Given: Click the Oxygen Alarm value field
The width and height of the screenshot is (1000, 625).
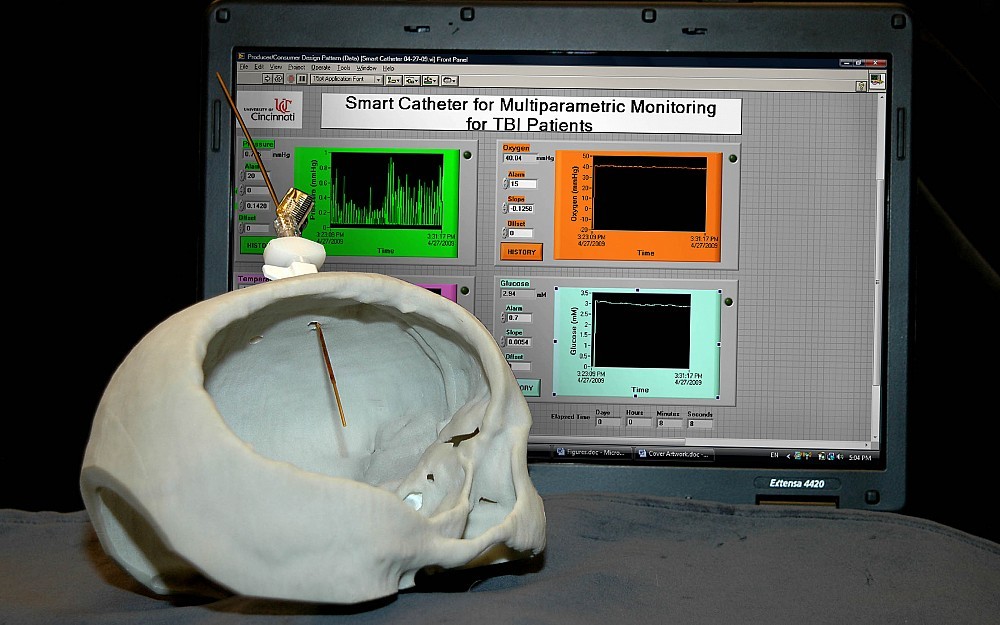Looking at the screenshot, I should pos(523,184).
